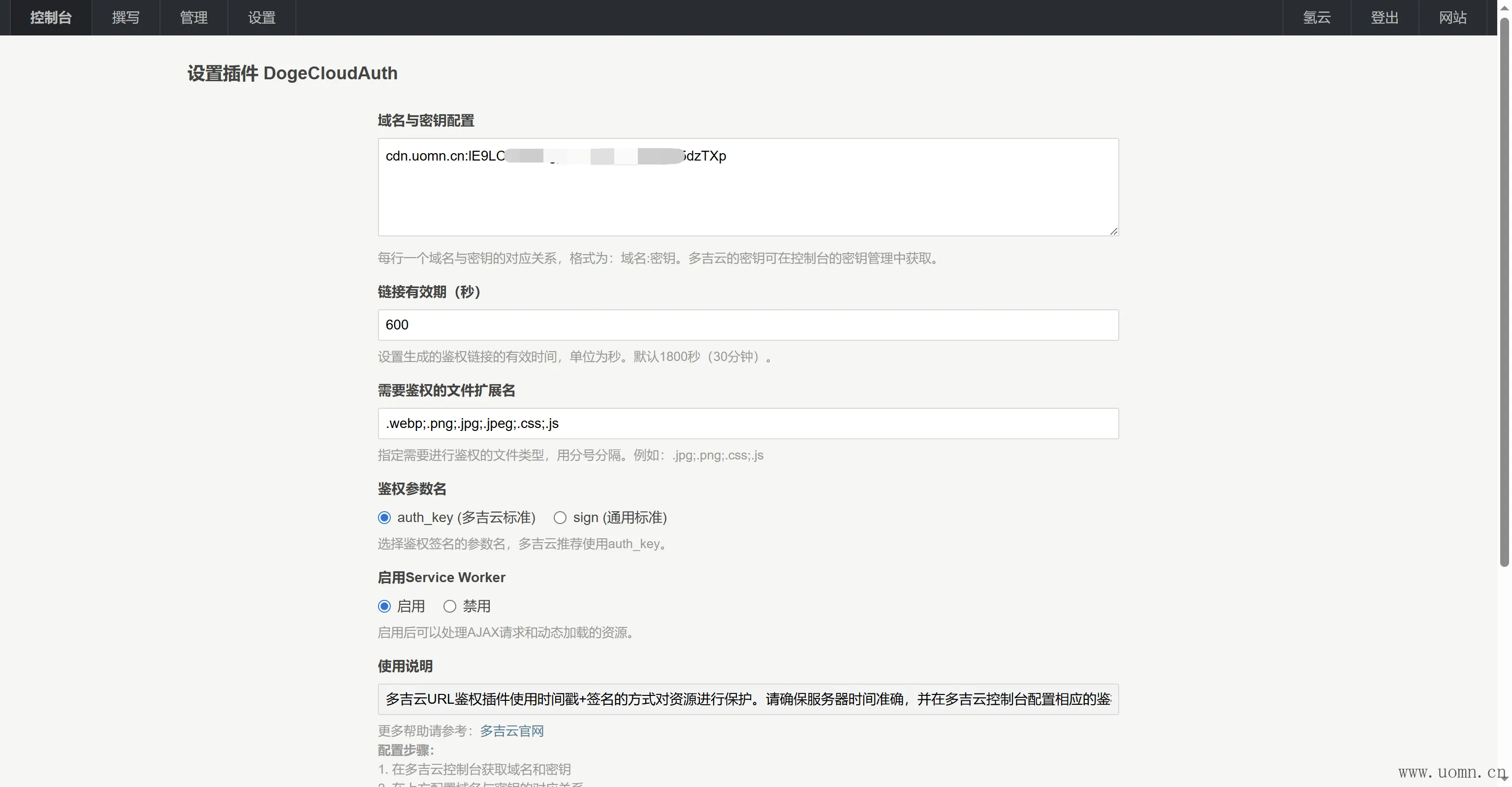
Task: Click the 使用说明 text field
Action: 748,699
